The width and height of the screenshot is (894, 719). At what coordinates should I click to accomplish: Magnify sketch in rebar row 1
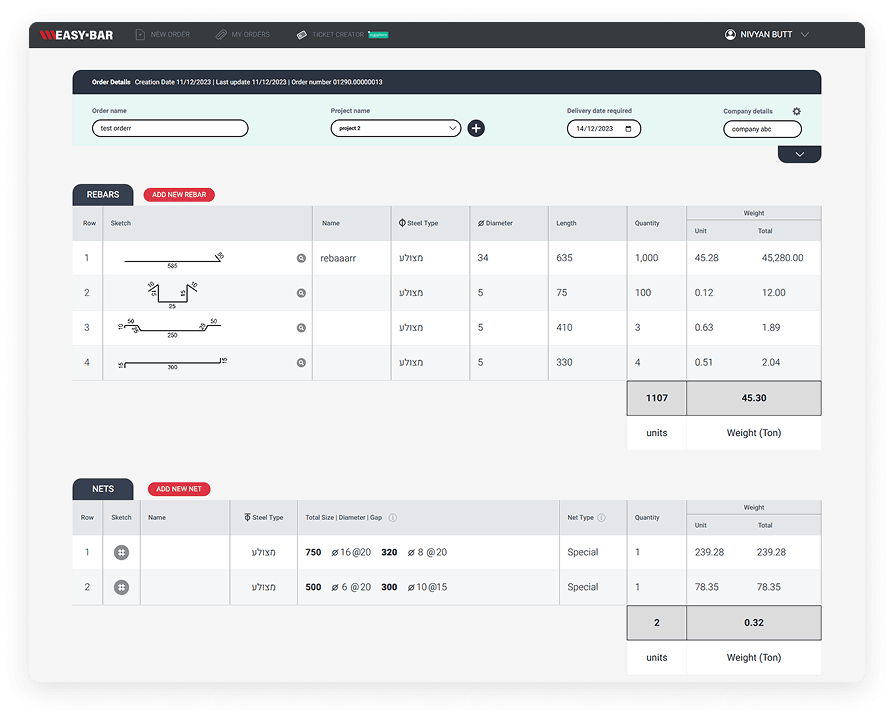(301, 258)
